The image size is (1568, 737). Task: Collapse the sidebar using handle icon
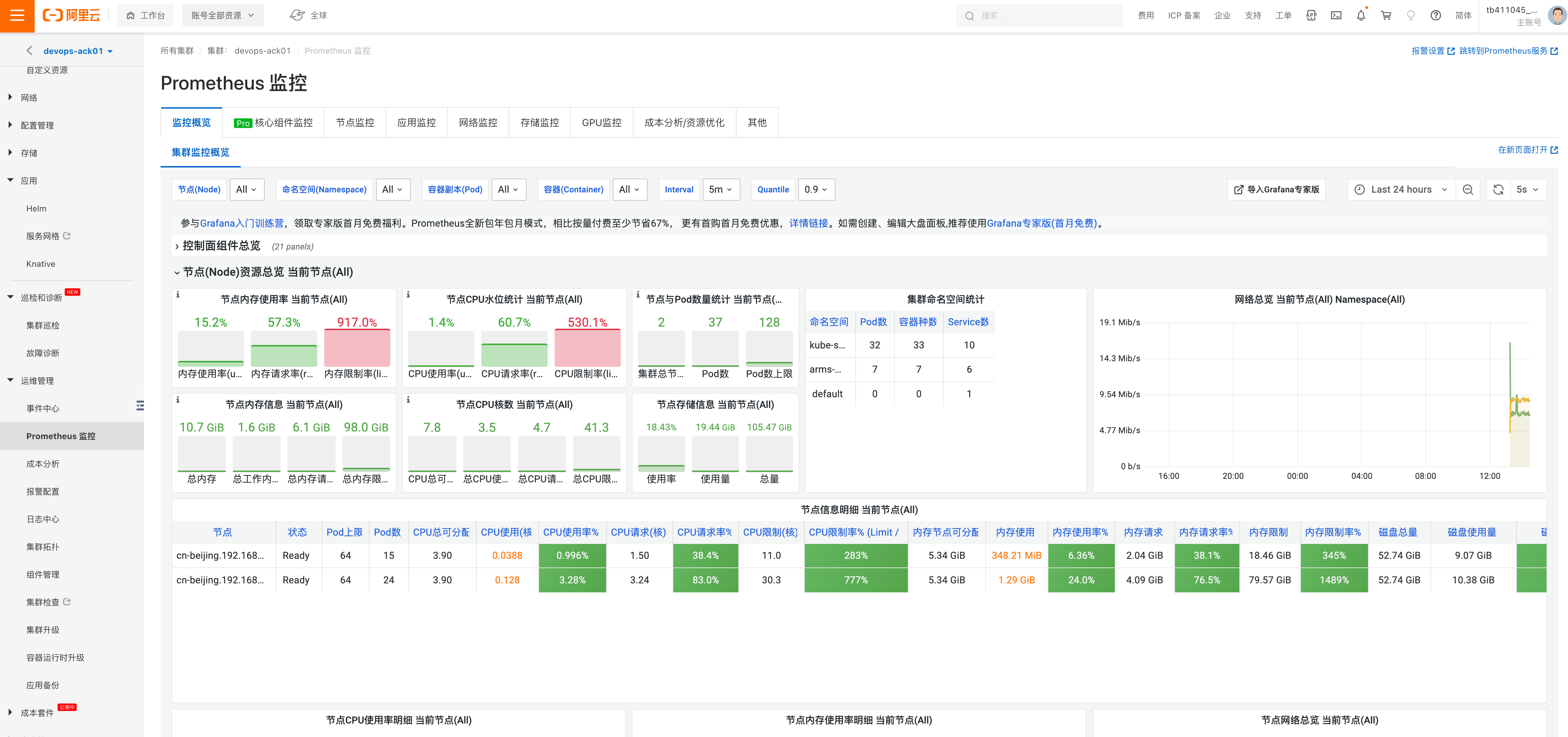pyautogui.click(x=140, y=405)
